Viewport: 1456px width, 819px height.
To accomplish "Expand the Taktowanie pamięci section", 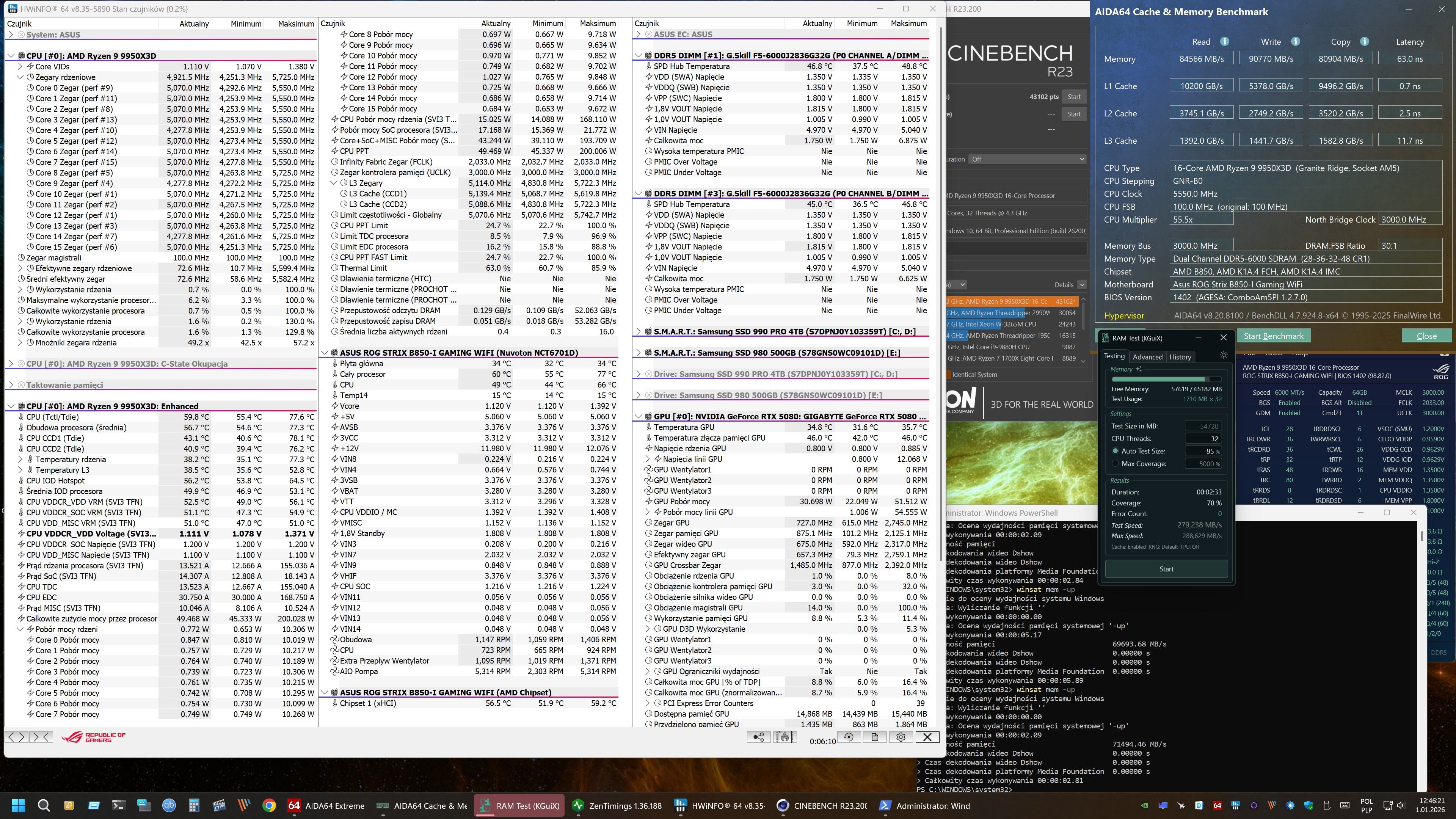I will [x=11, y=385].
